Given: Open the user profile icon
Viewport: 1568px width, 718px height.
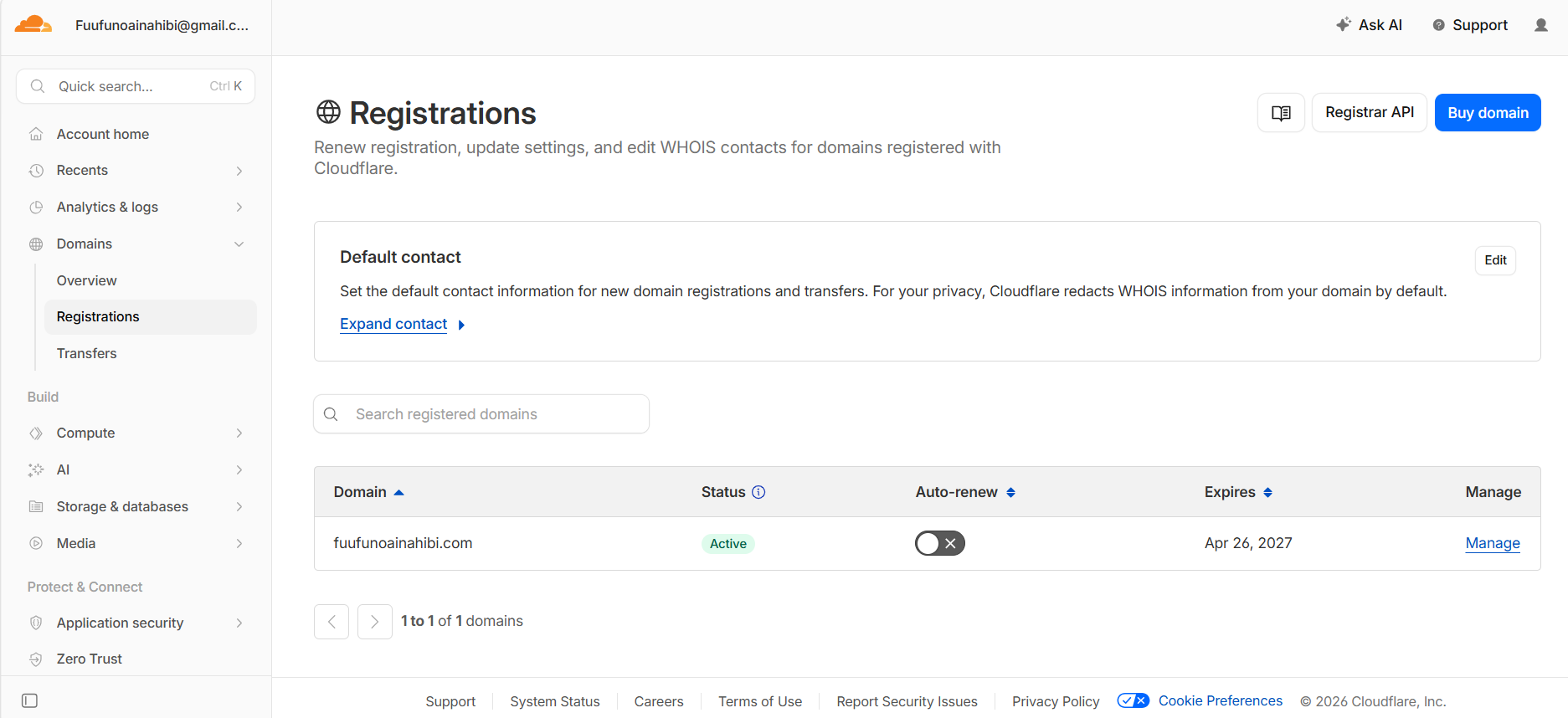Looking at the screenshot, I should click(x=1540, y=25).
